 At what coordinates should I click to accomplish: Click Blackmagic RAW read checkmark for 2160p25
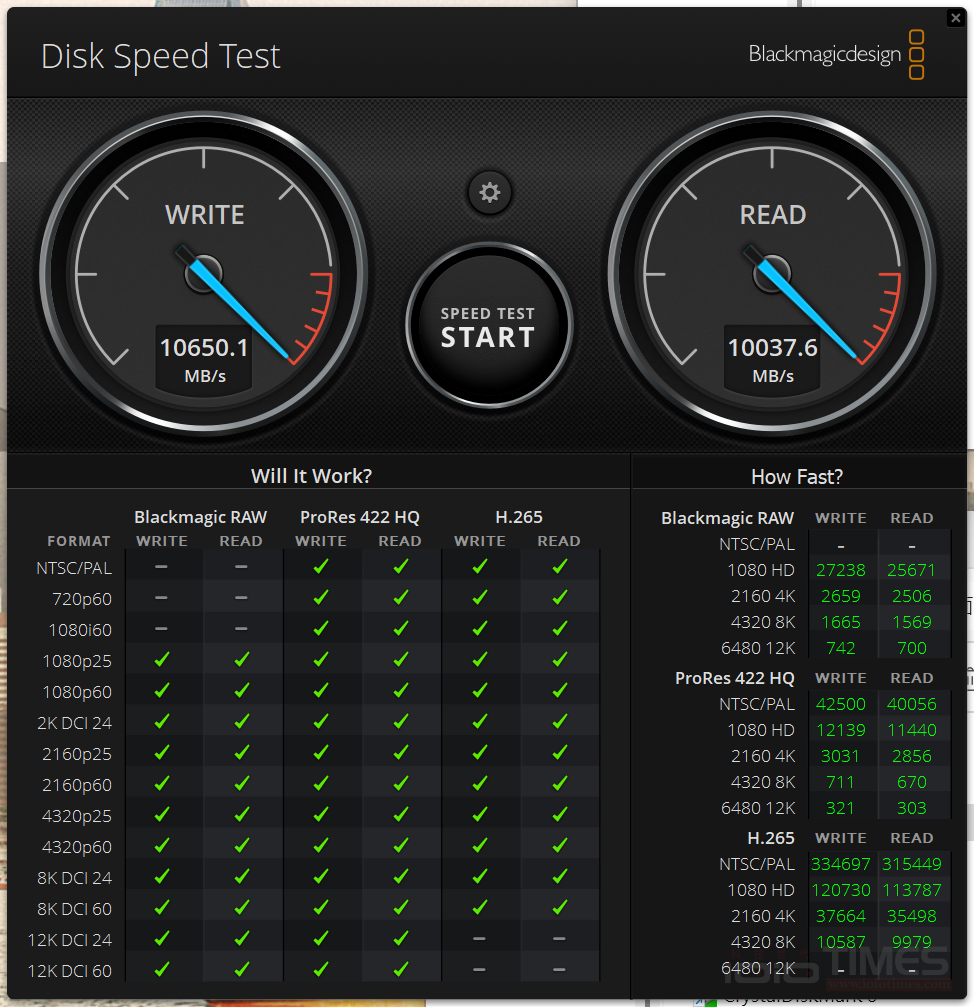[241, 752]
